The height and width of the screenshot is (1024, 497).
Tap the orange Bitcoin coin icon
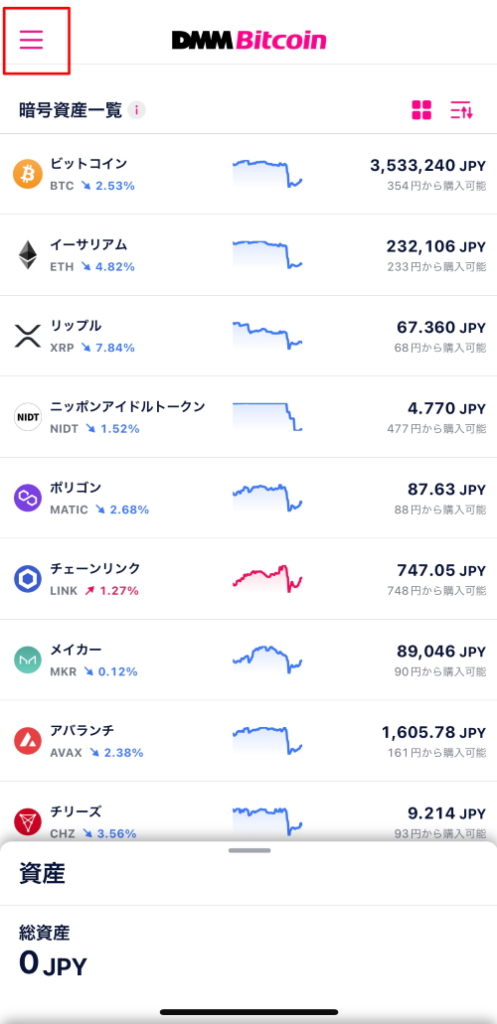click(x=27, y=174)
